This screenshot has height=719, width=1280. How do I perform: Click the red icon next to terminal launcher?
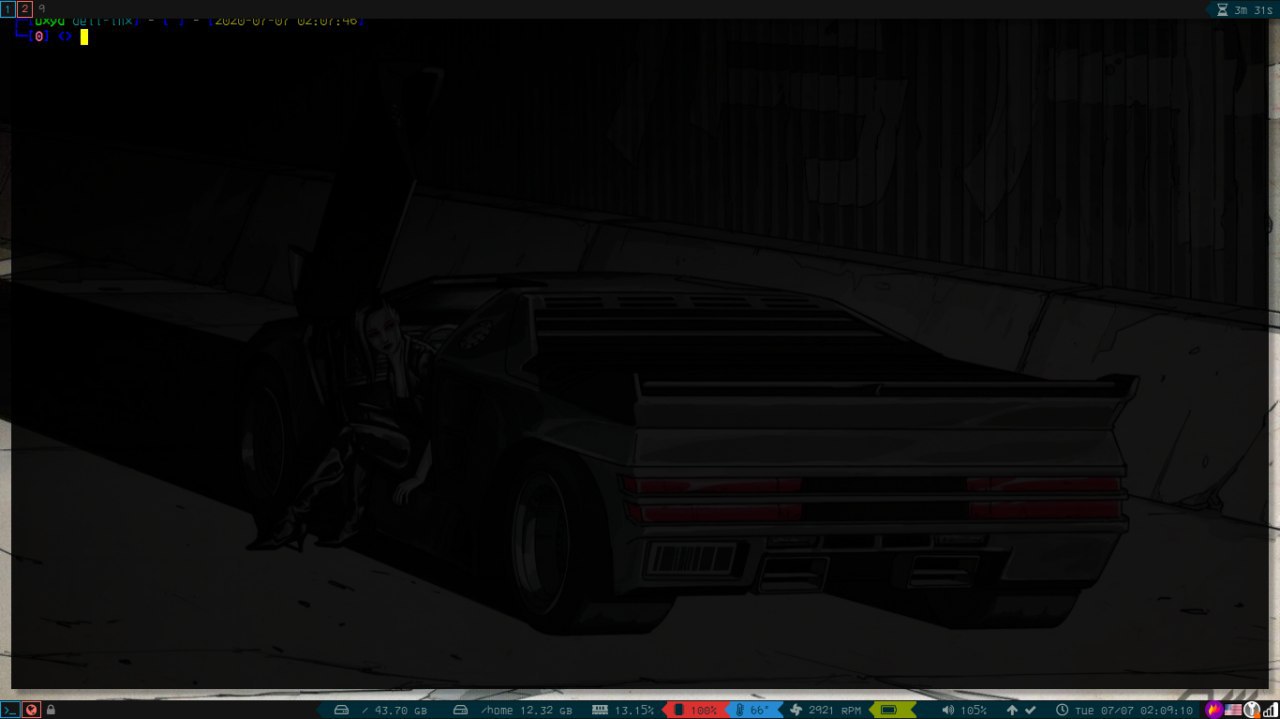(31, 710)
